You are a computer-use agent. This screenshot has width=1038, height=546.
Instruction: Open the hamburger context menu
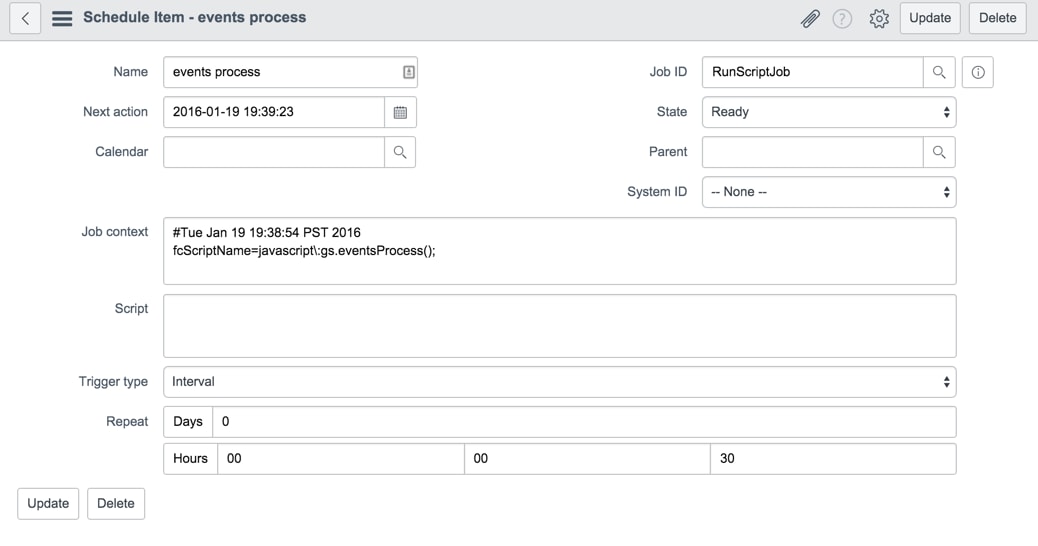point(62,18)
